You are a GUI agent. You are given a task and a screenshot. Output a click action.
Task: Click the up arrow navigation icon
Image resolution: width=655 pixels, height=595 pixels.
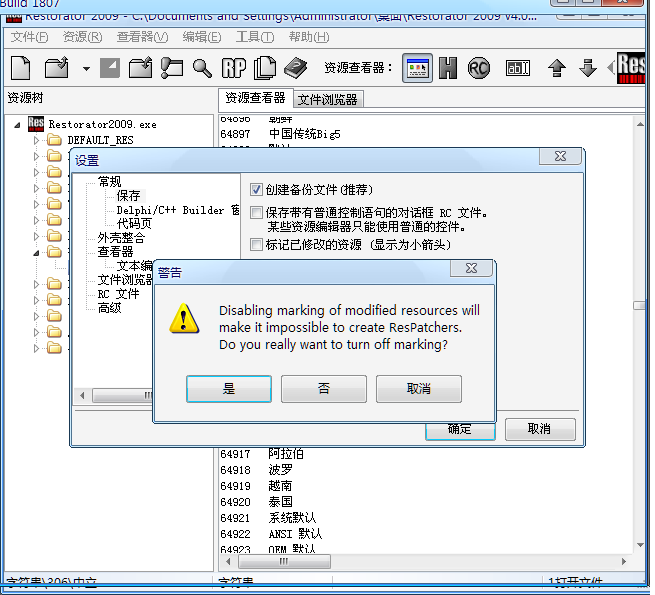tap(557, 68)
